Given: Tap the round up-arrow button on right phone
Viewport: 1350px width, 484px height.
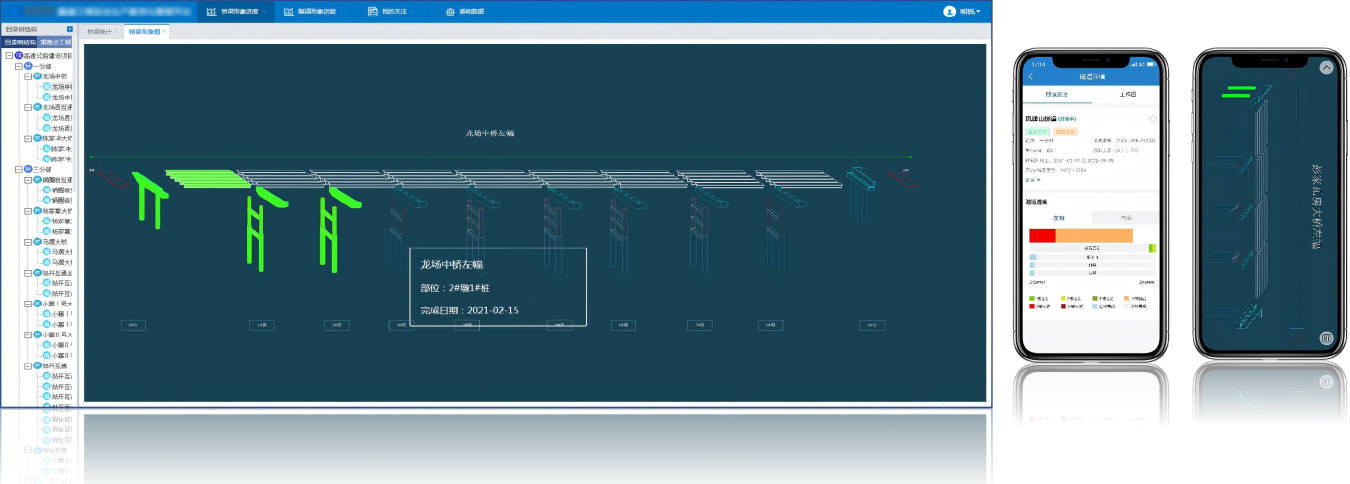Looking at the screenshot, I should point(1326,68).
